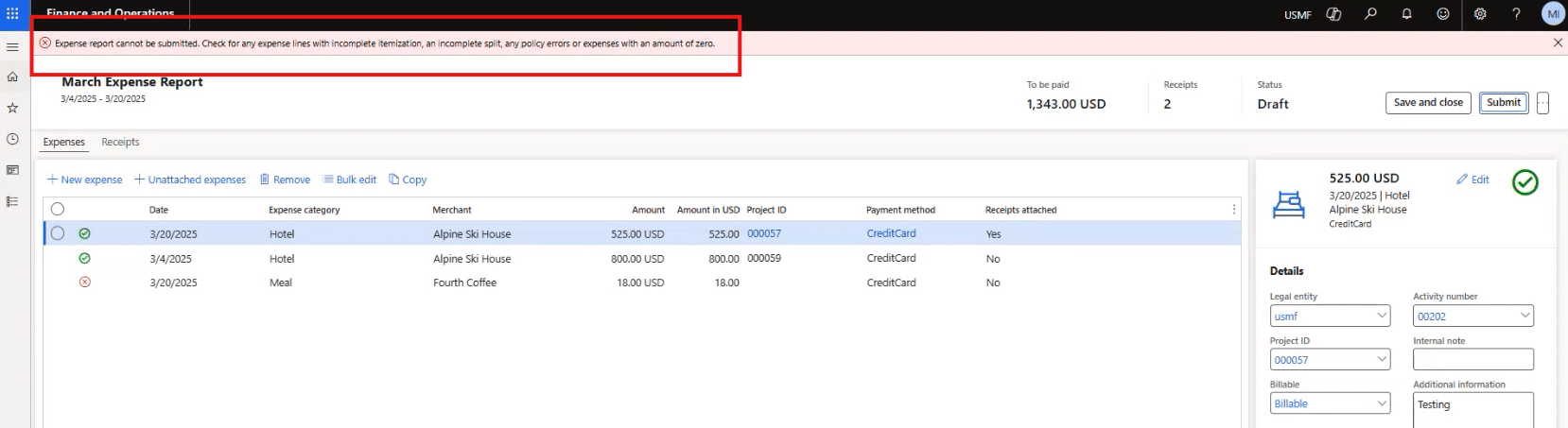Image resolution: width=1568 pixels, height=428 pixels.
Task: Open the app launcher waffle icon
Action: [x=12, y=14]
